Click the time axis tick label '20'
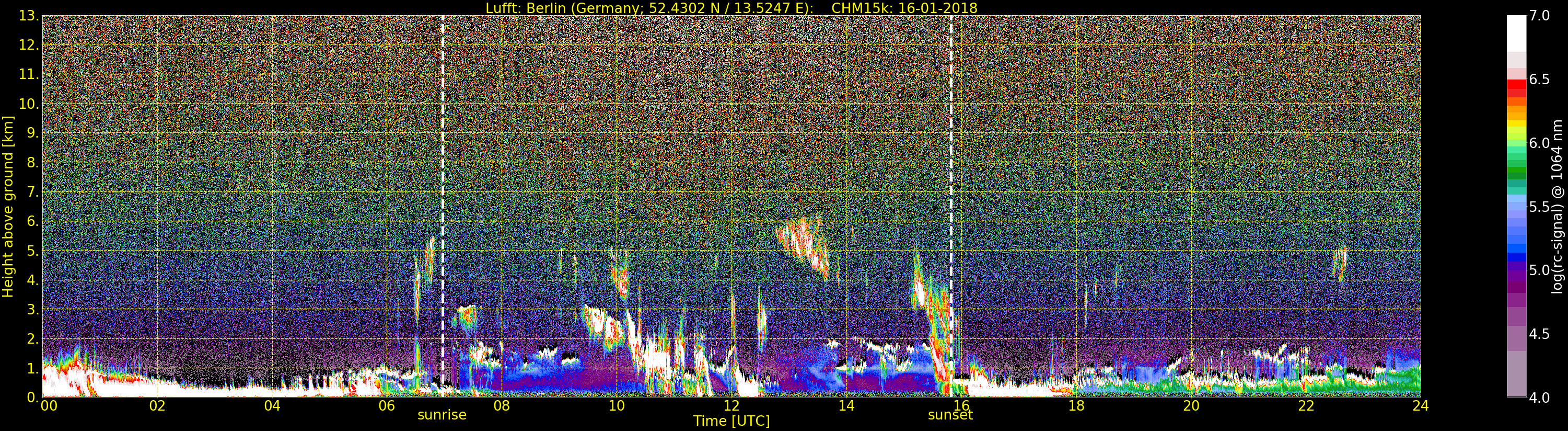 1191,405
